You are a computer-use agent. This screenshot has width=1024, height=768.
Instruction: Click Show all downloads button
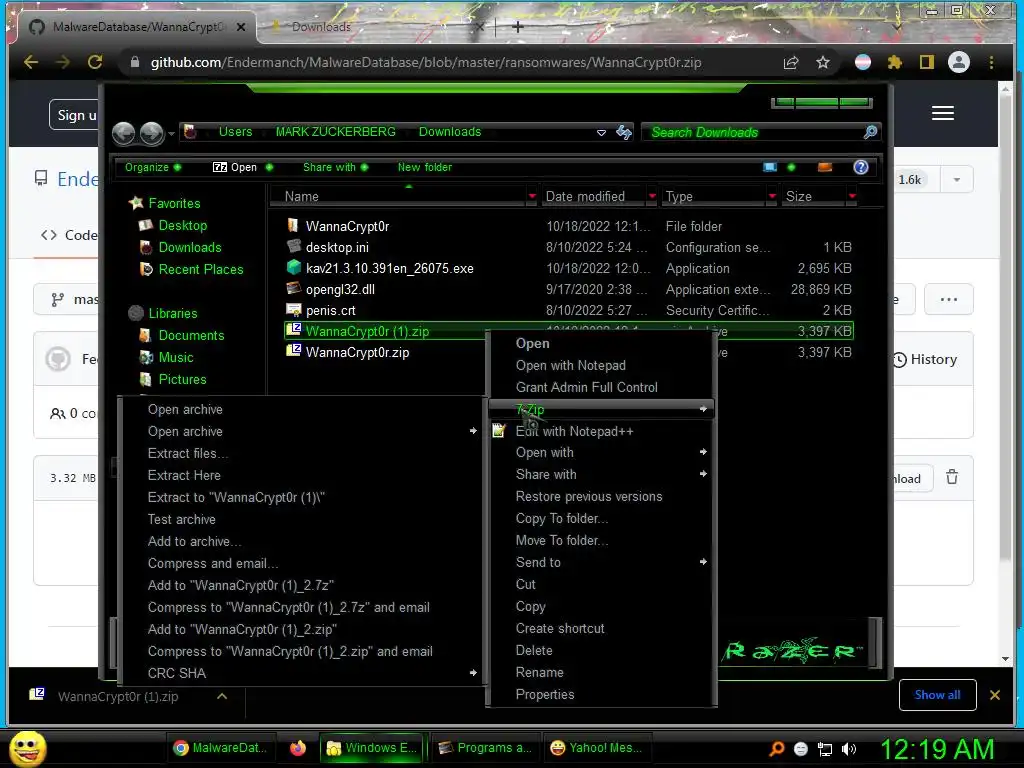tap(937, 695)
